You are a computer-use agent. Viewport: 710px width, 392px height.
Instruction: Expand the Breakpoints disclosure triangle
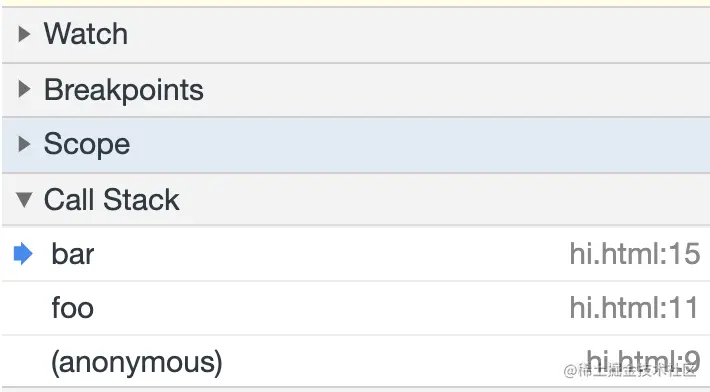(24, 89)
